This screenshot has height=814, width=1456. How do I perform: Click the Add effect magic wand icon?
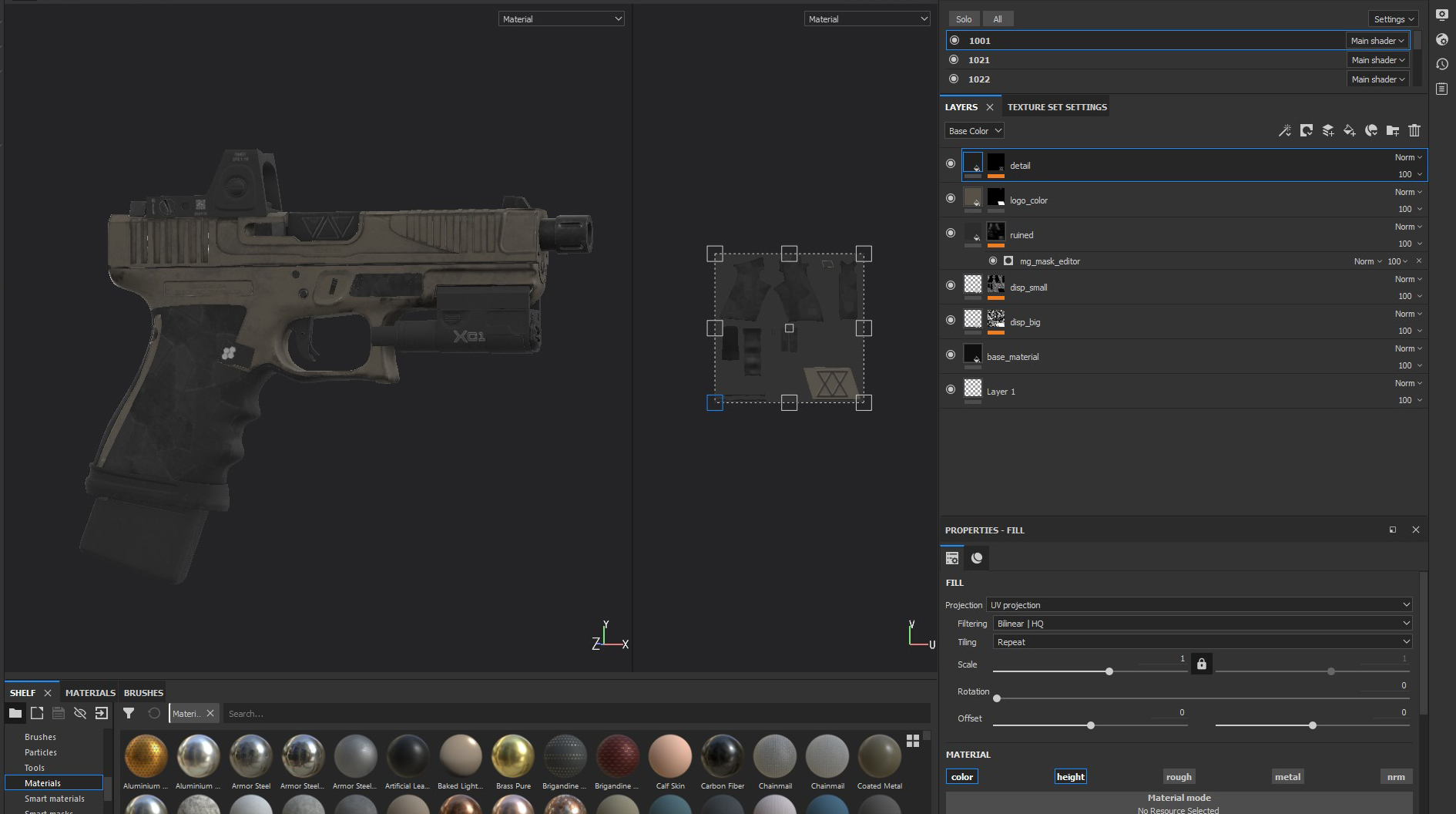pos(1284,131)
